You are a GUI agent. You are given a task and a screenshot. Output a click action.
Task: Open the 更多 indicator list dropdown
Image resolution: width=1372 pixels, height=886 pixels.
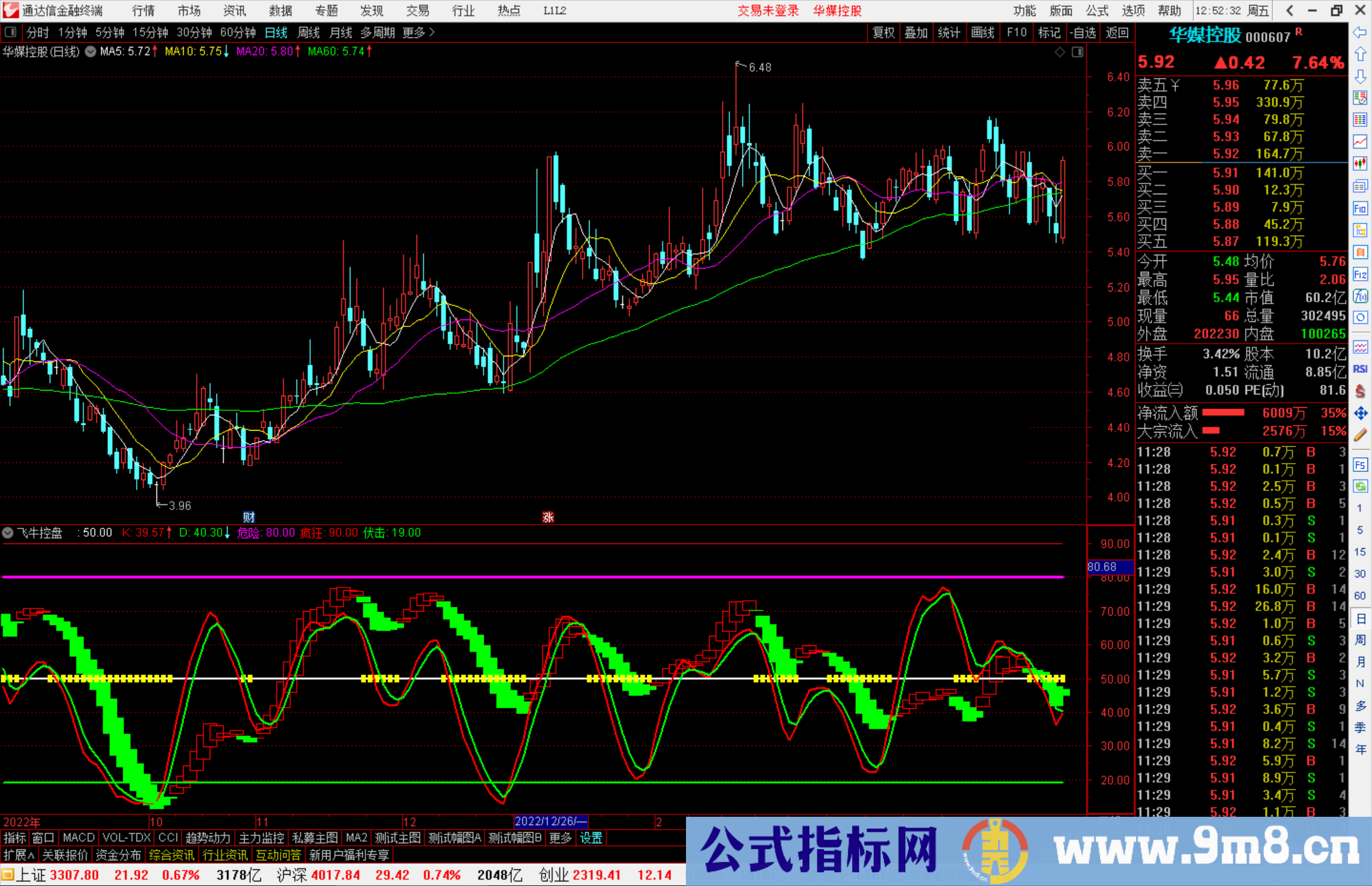pos(560,838)
